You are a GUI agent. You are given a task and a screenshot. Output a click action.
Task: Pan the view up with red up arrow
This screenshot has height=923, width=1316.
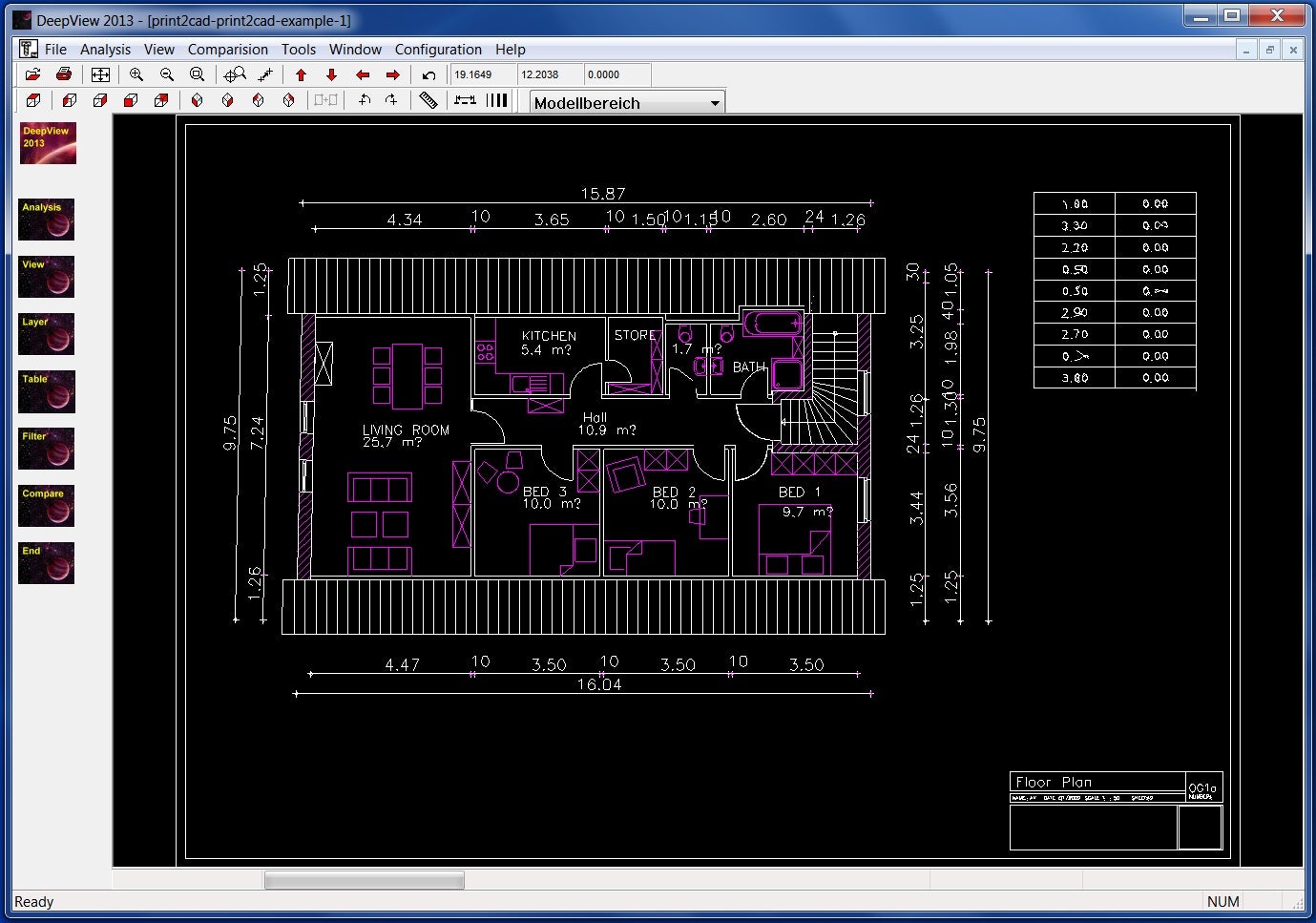[302, 74]
